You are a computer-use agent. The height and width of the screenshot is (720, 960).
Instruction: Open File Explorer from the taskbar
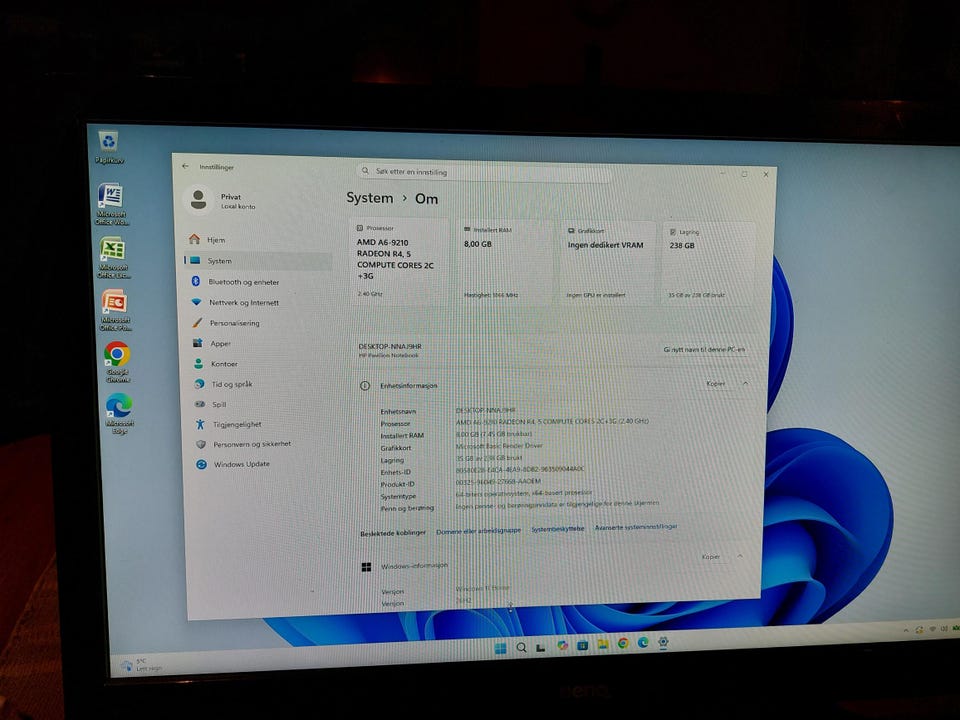[603, 644]
